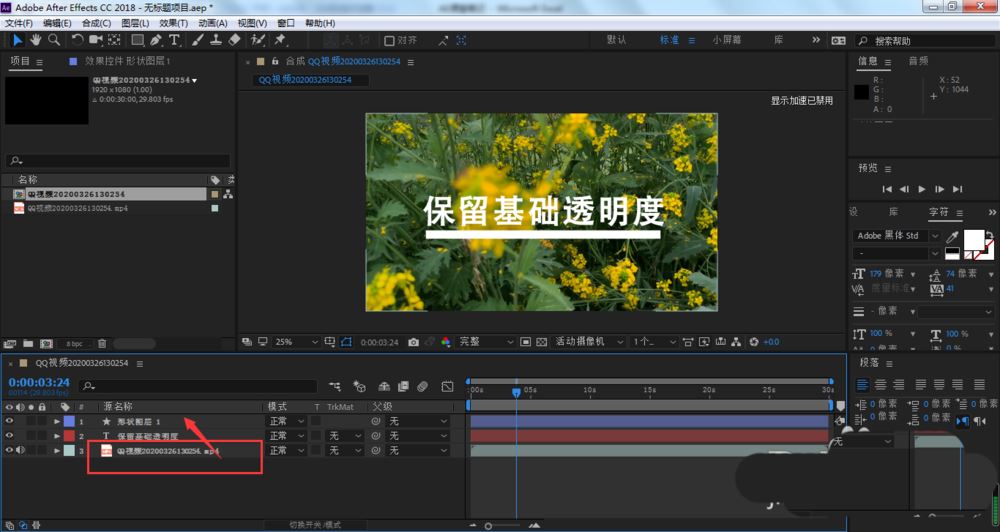This screenshot has width=1000, height=532.
Task: Select the Rotation tool
Action: (77, 40)
